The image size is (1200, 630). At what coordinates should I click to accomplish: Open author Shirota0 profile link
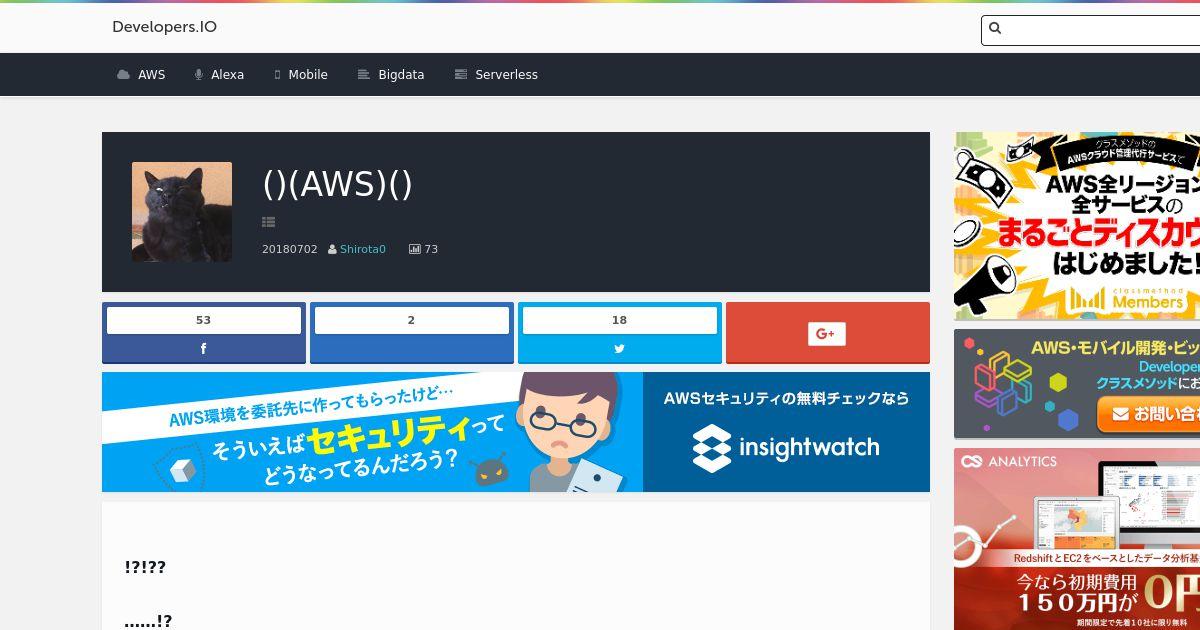[363, 249]
